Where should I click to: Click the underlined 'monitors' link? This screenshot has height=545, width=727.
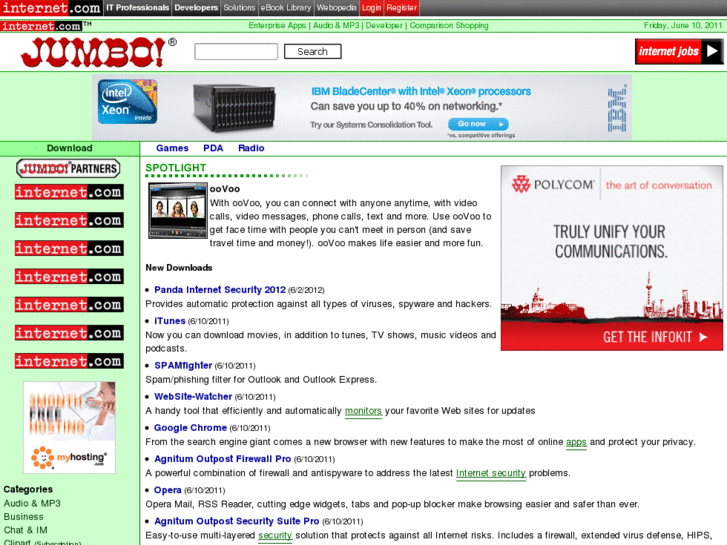pos(363,411)
